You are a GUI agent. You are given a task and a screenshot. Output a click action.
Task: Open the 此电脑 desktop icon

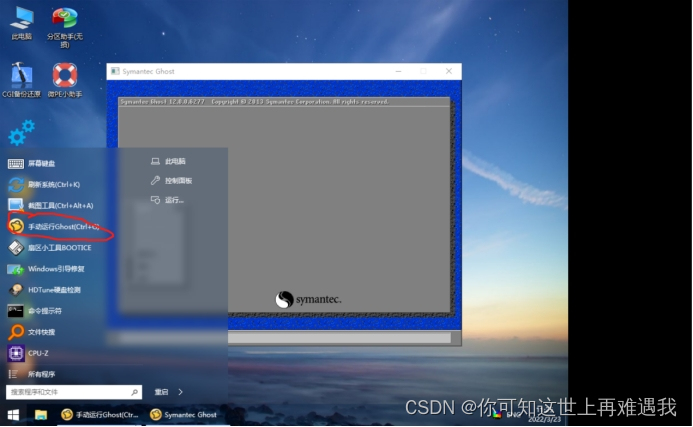[21, 24]
